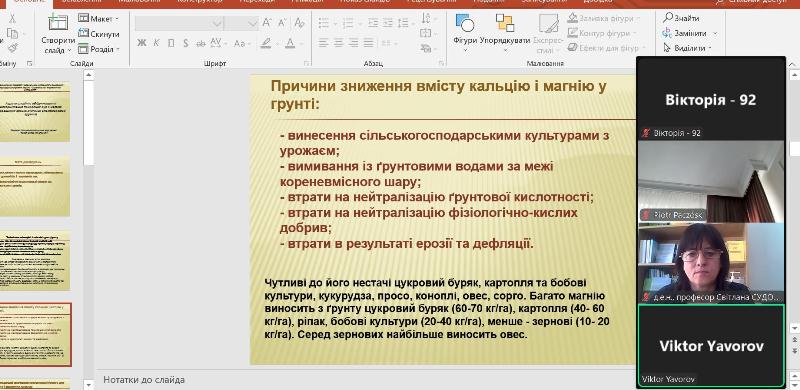800x390 pixels.
Task: Center the paragraph text
Action: click(x=338, y=43)
